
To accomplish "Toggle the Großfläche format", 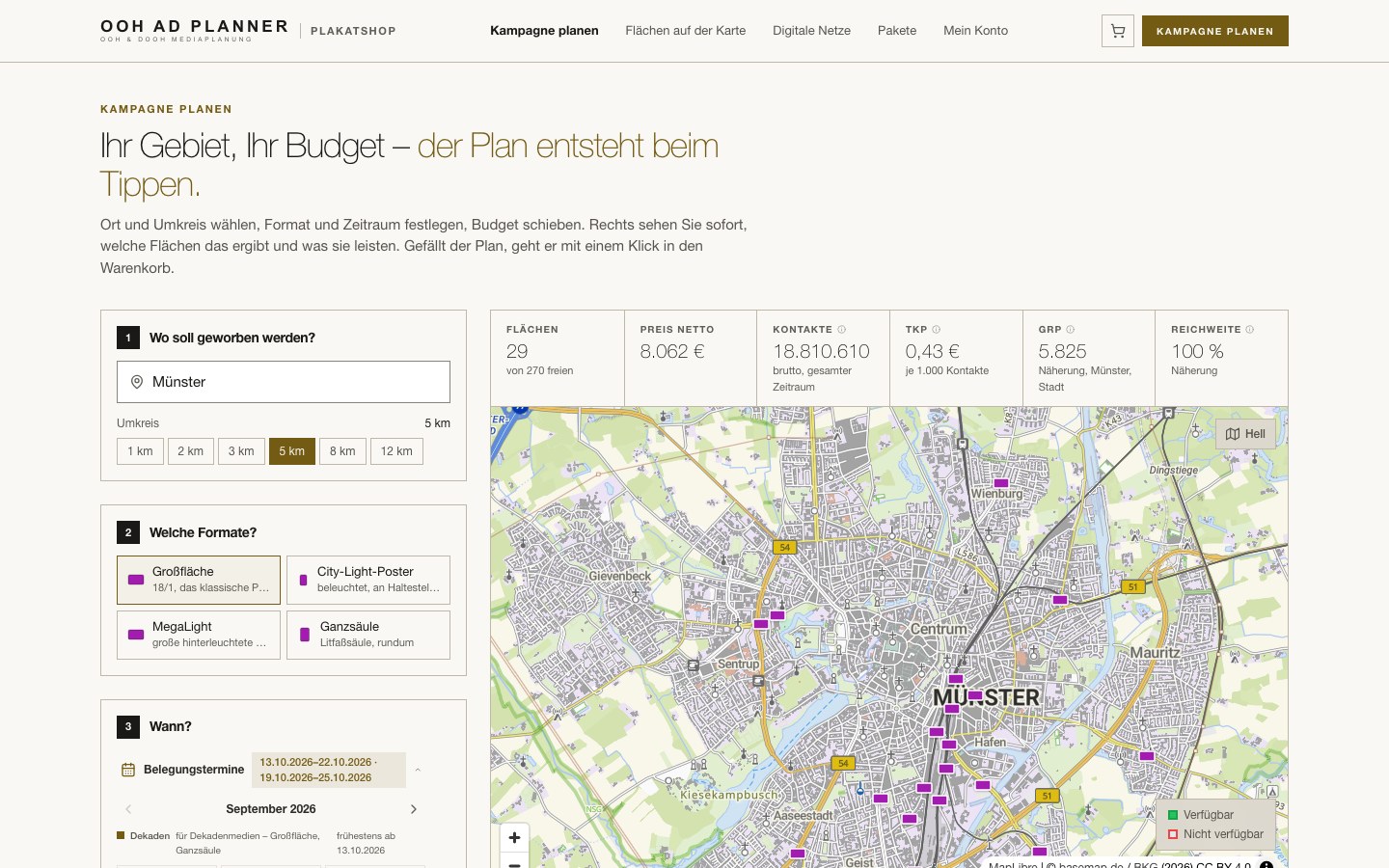I will (199, 580).
